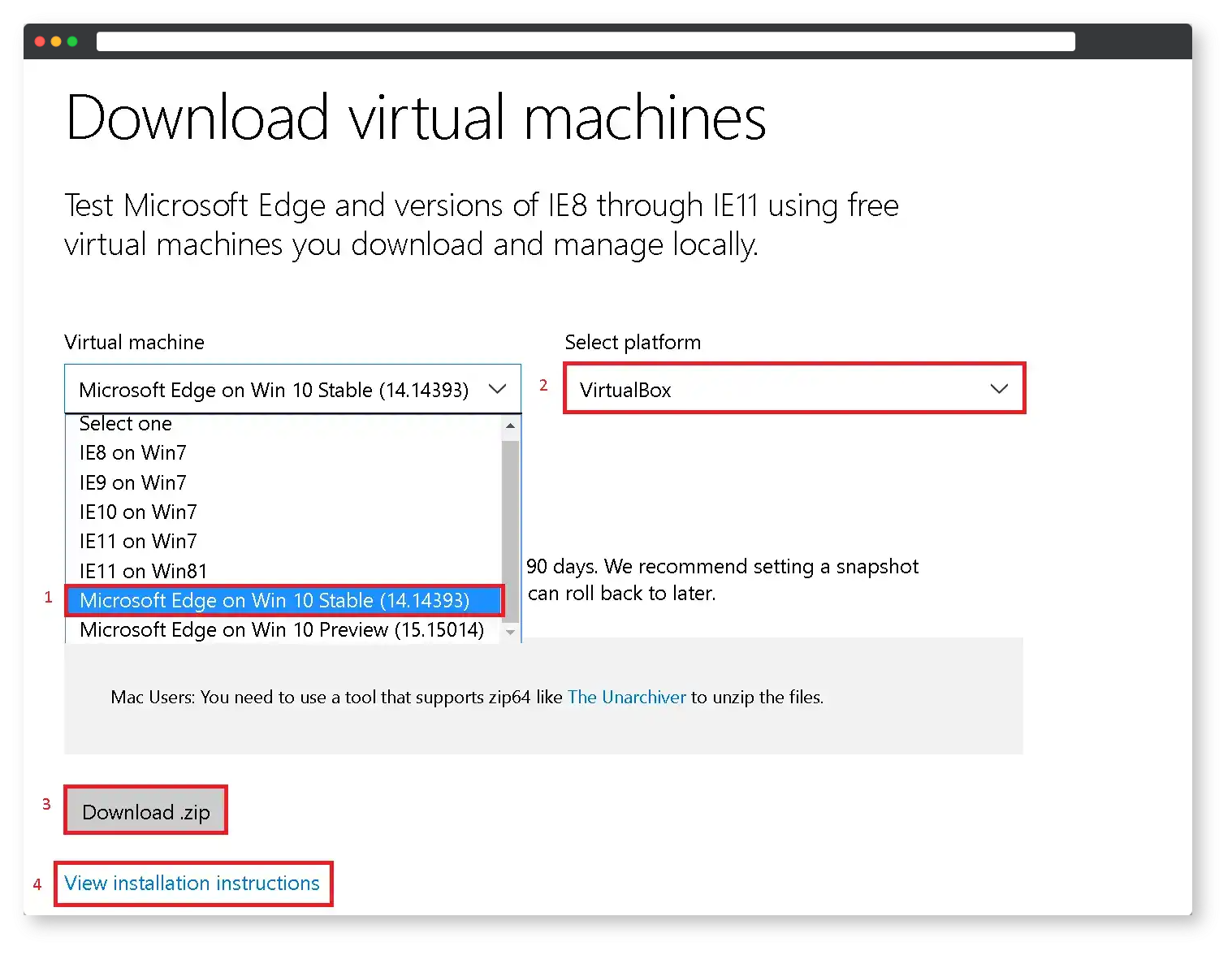Select IE8 on Win7 option
1232x955 pixels.
284,453
